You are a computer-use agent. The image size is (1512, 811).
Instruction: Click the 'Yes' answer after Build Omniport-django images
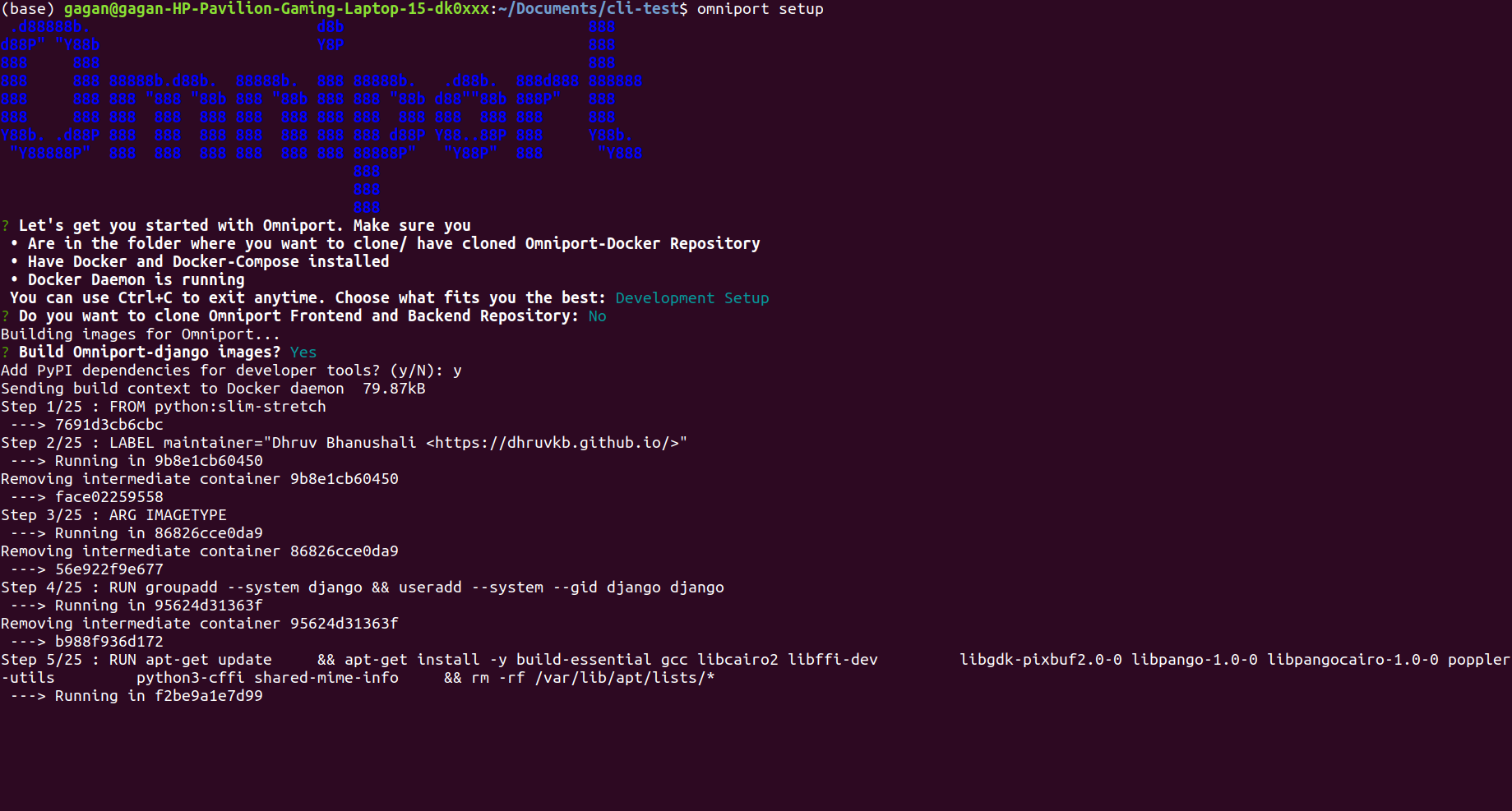(x=303, y=353)
